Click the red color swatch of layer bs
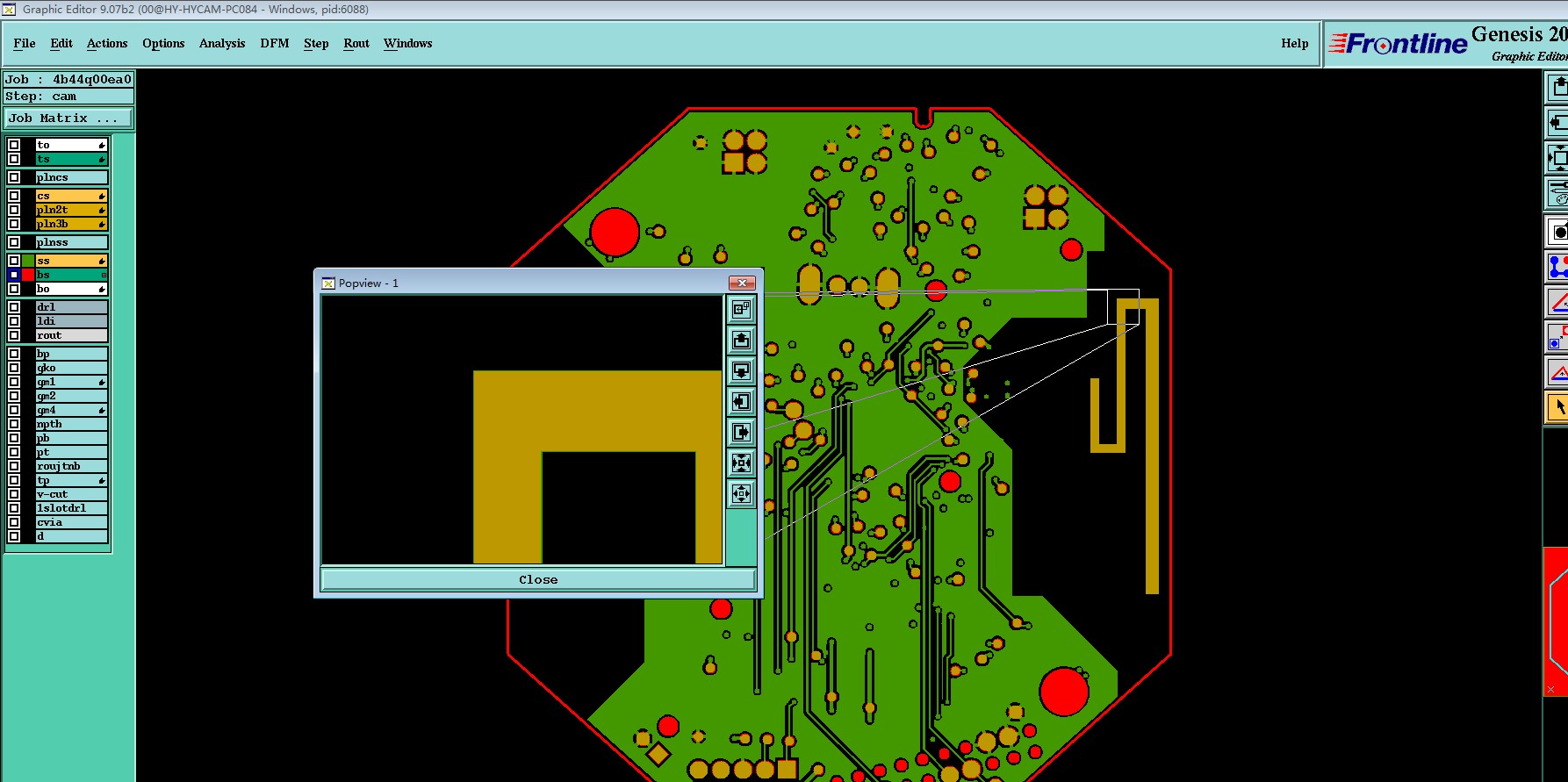The height and width of the screenshot is (782, 1568). coord(28,275)
